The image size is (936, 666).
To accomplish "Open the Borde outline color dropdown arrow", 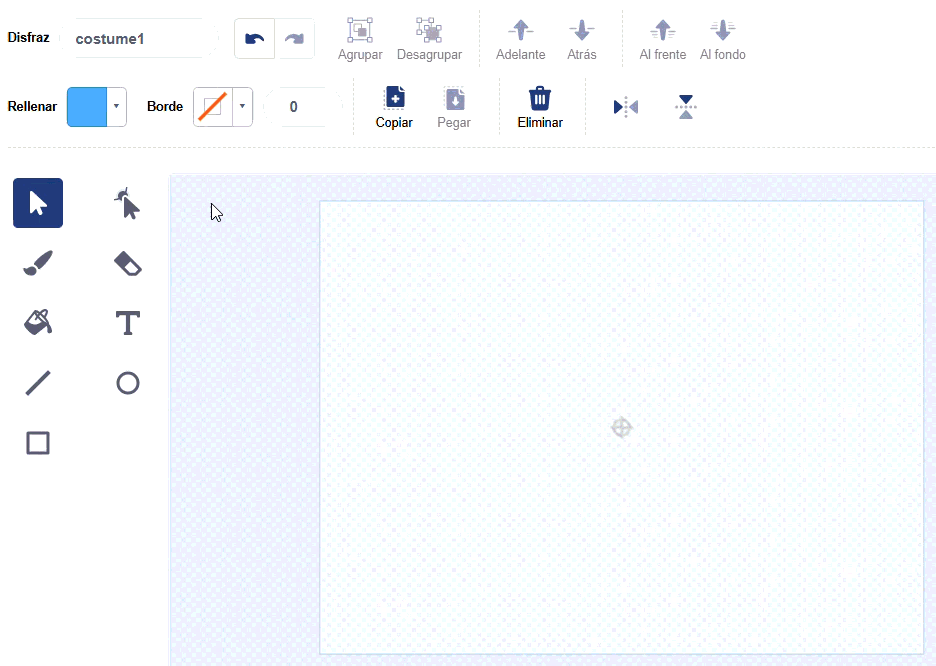I will coord(242,107).
